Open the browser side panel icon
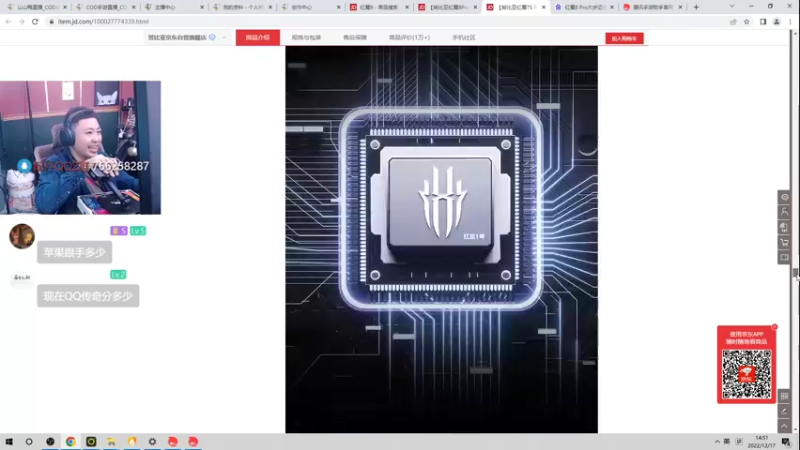The height and width of the screenshot is (450, 800). (x=763, y=21)
